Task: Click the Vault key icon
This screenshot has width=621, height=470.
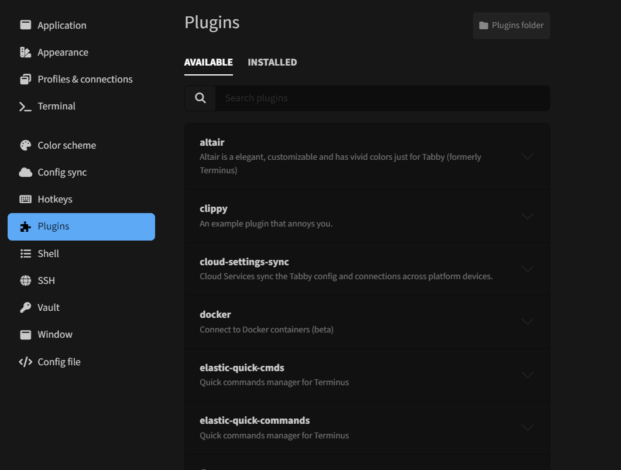Action: (25, 307)
